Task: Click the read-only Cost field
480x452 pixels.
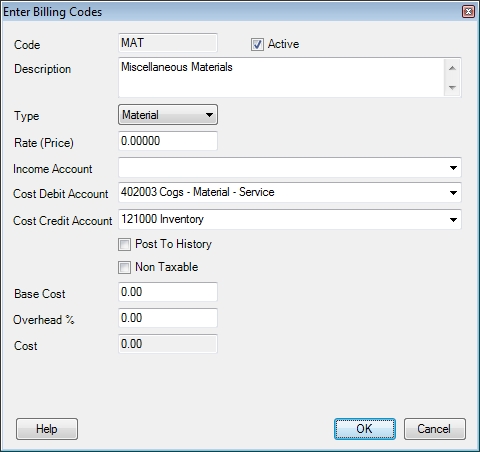Action: tap(168, 344)
